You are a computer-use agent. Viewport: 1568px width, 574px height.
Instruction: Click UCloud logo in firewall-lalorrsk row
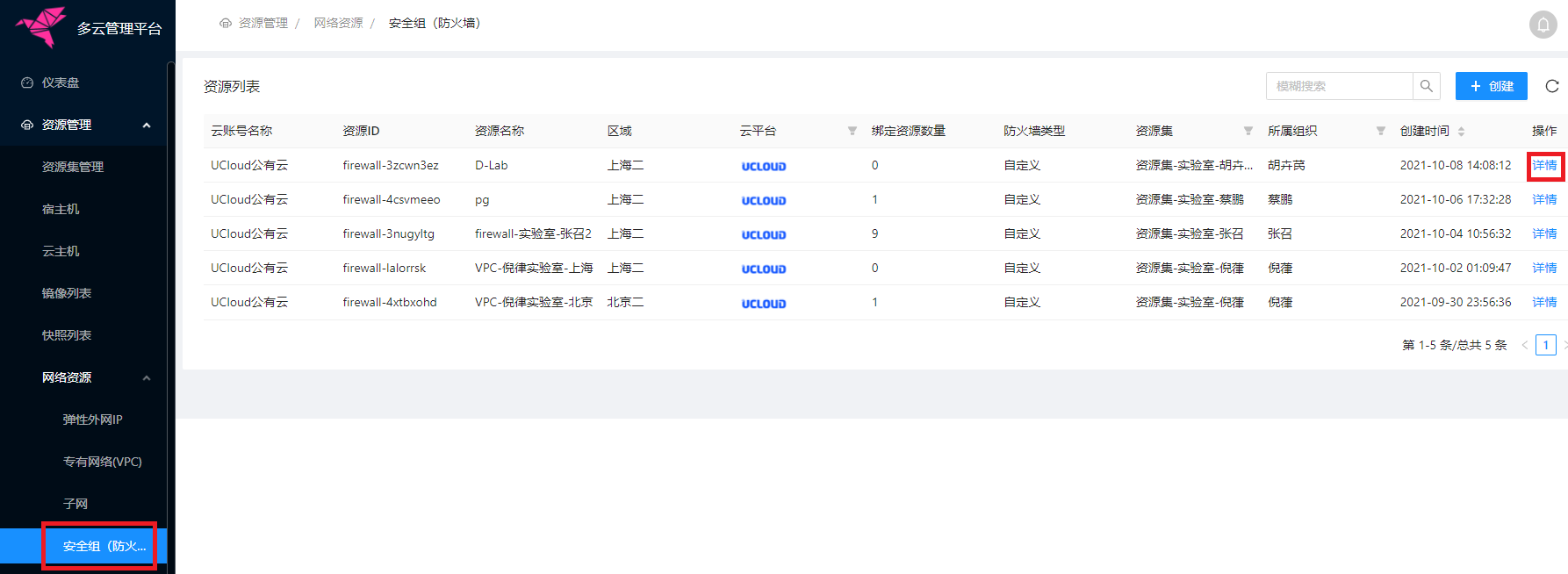[x=764, y=269]
